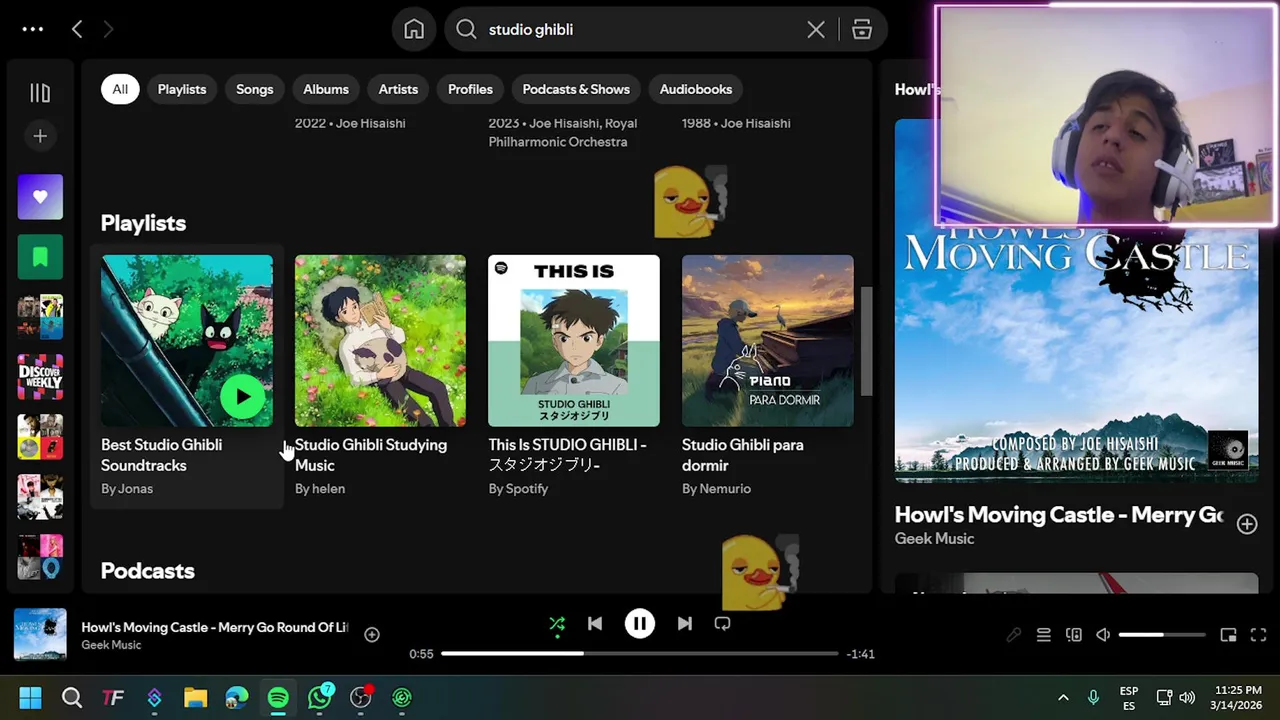This screenshot has width=1280, height=720.
Task: Open the This Is STUDIO GHIBLI cover
Action: tap(574, 341)
